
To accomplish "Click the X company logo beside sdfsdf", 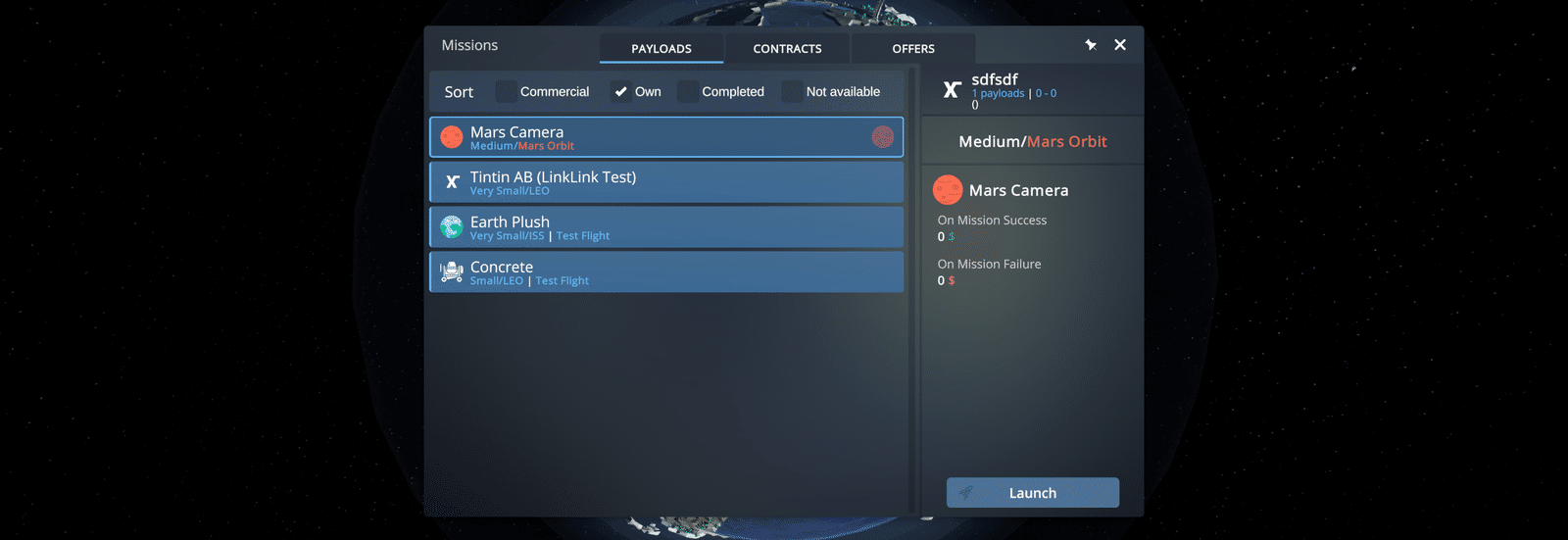I will (x=951, y=90).
